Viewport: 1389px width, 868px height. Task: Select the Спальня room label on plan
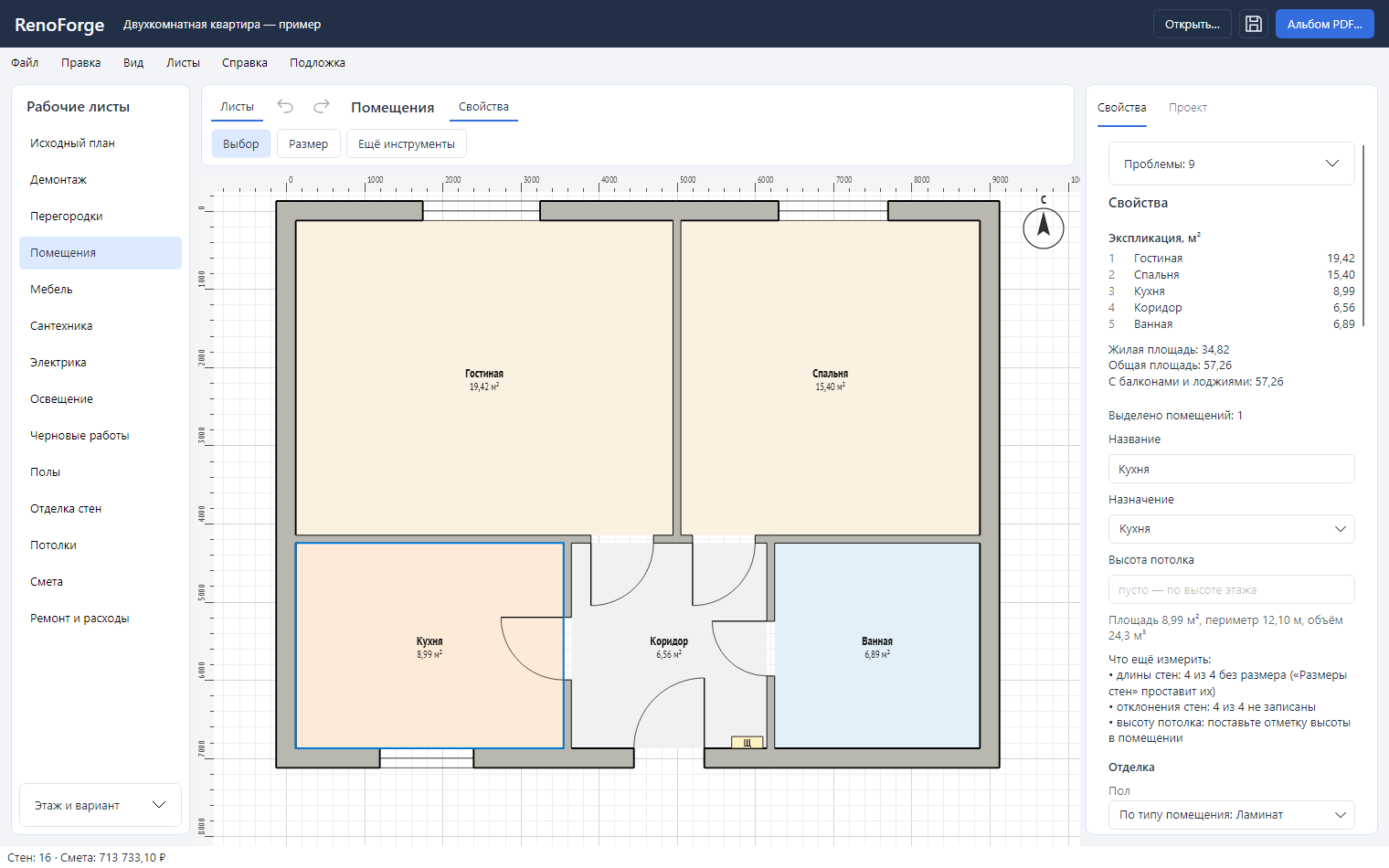pos(830,374)
